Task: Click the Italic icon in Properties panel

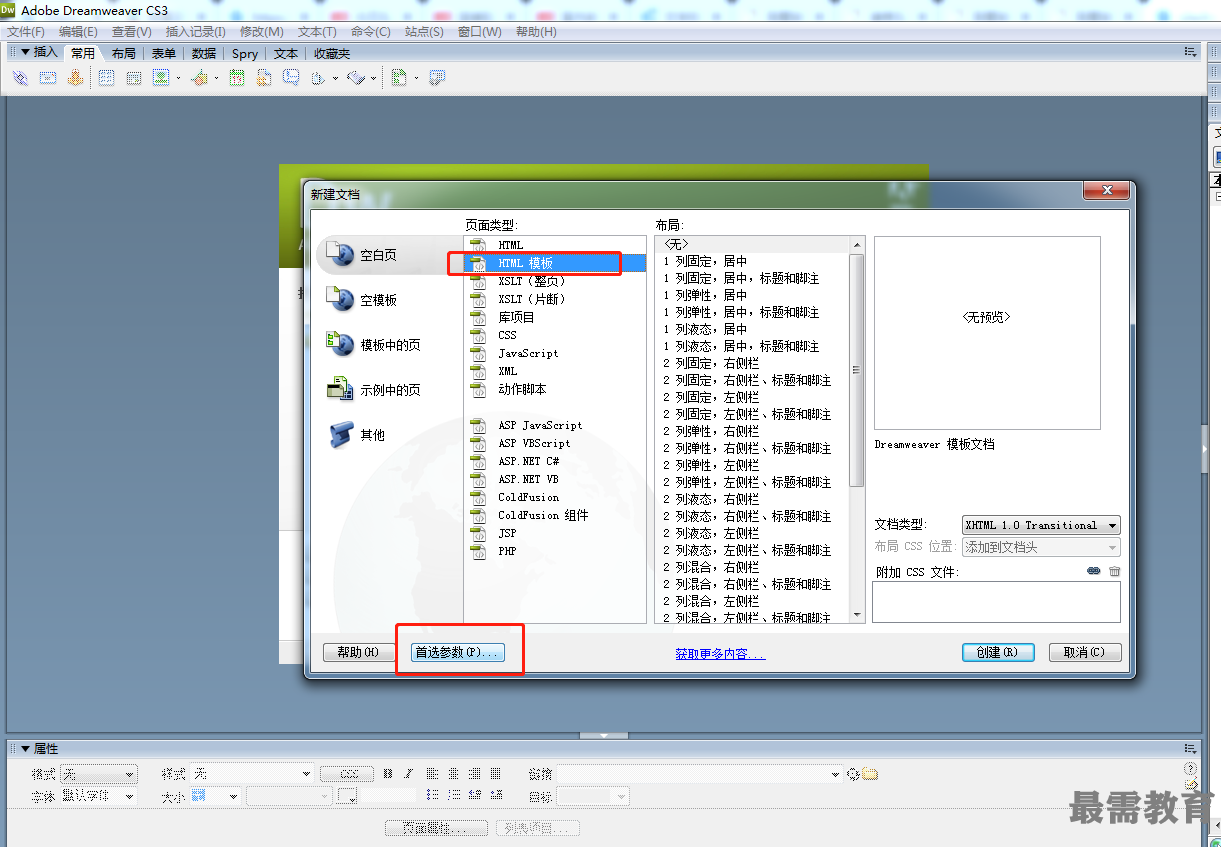Action: [x=408, y=774]
